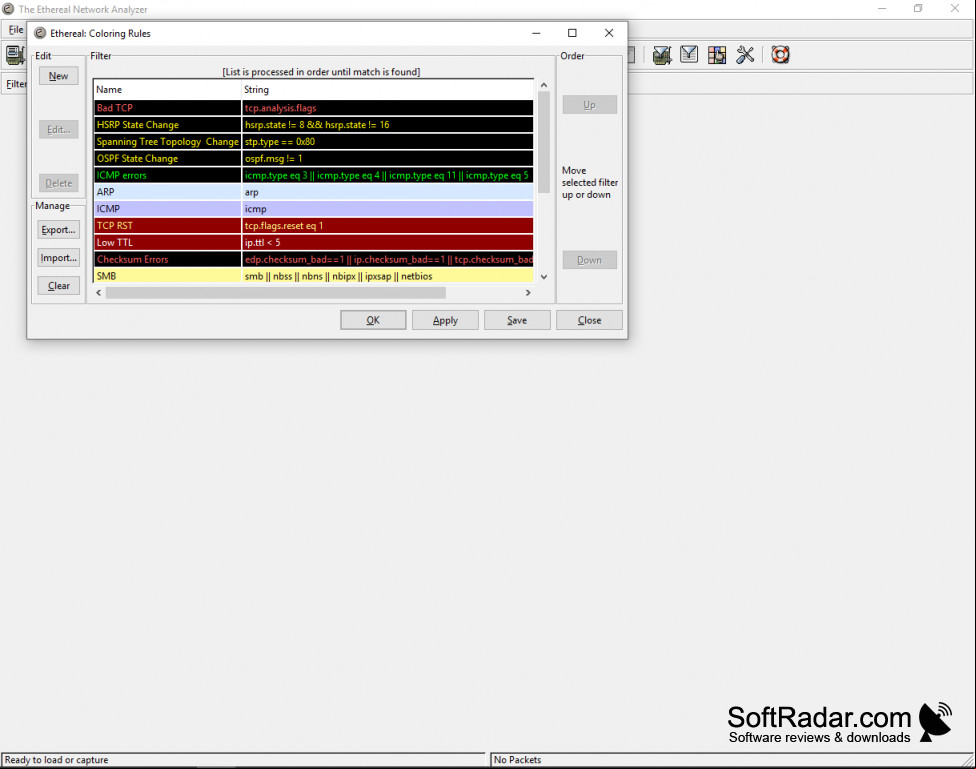976x769 pixels.
Task: Click the Clear button
Action: tap(59, 286)
